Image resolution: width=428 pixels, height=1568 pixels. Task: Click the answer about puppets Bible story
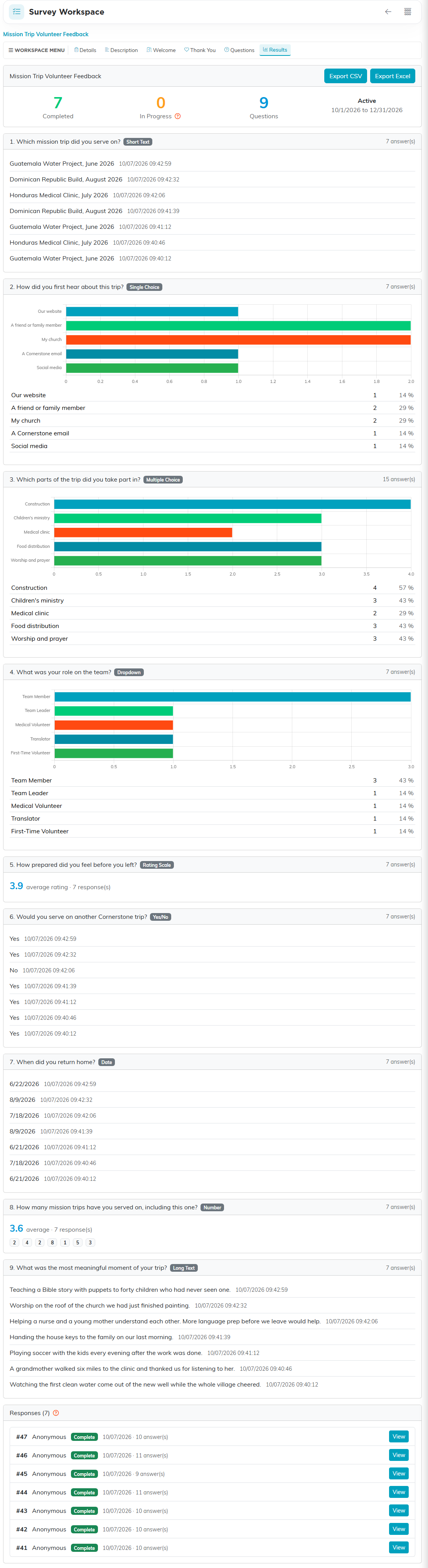pos(120,1290)
